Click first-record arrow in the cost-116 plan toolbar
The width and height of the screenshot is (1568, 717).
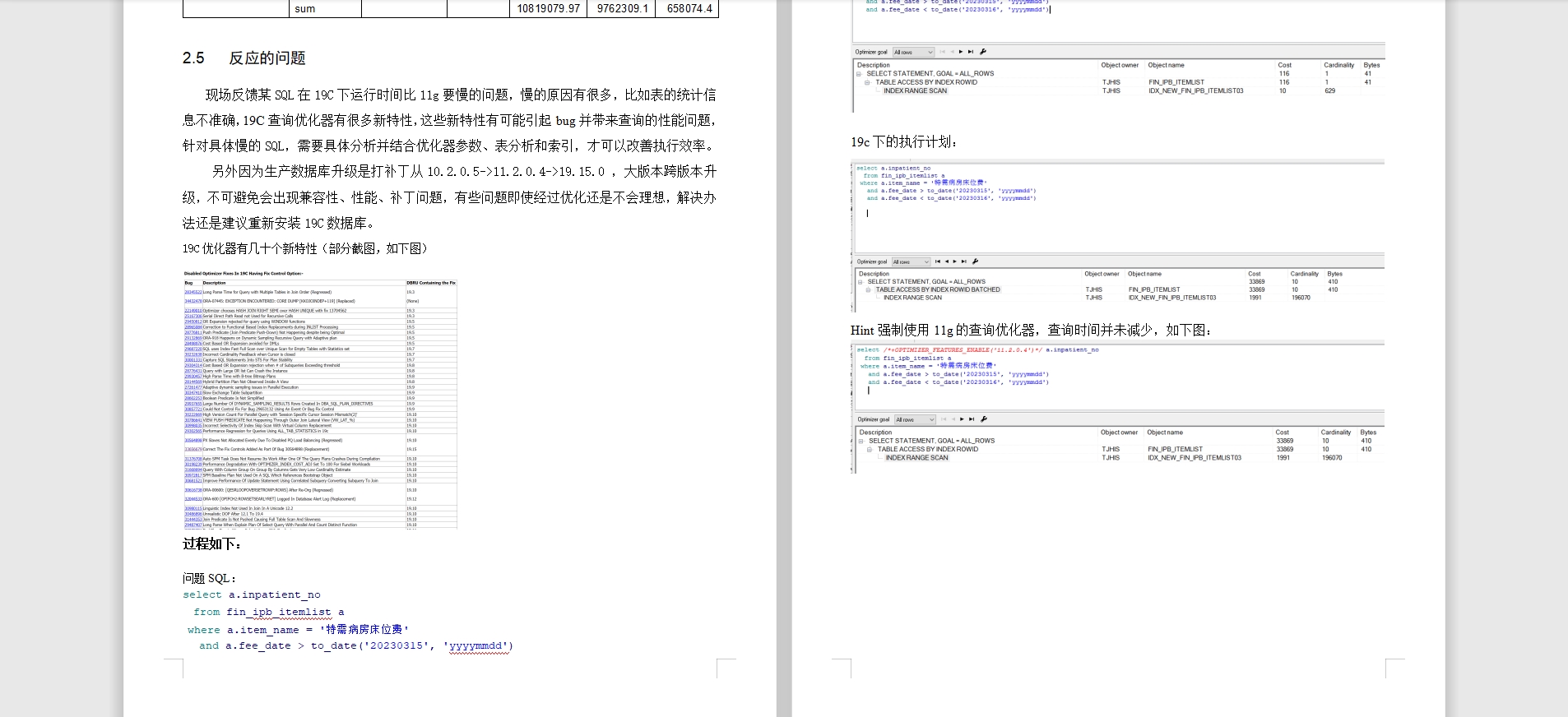943,52
